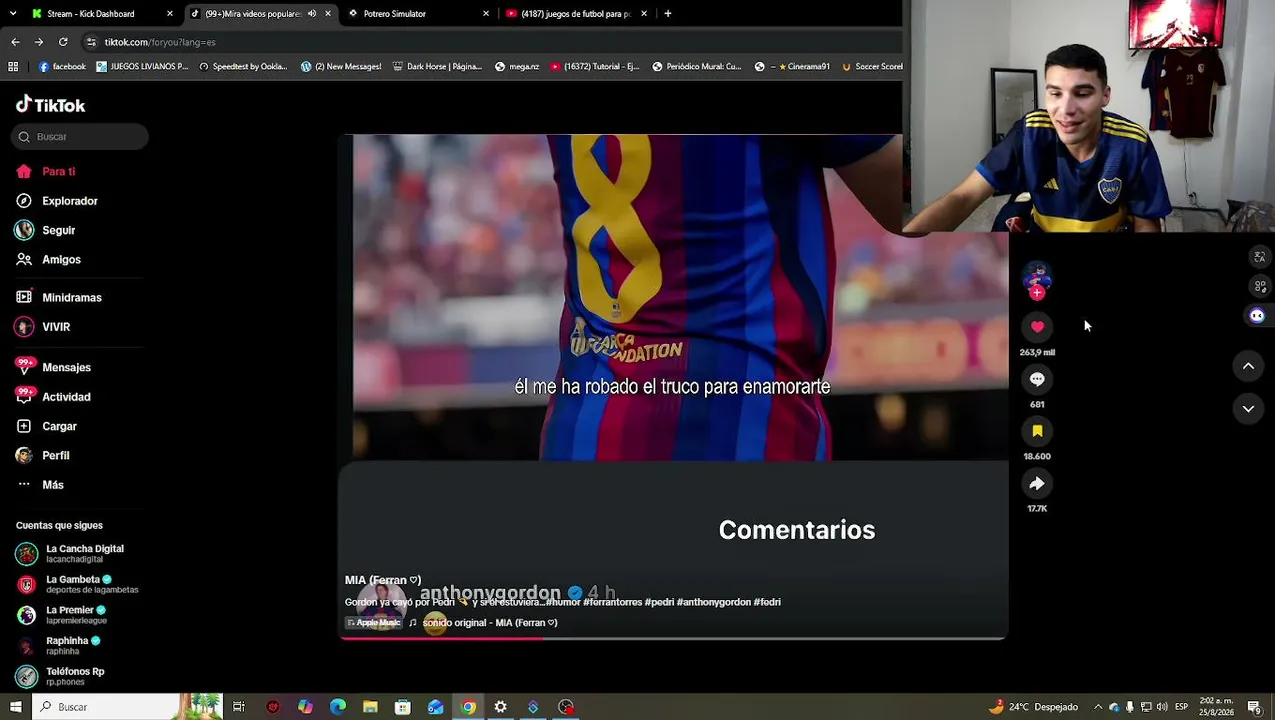
Task: Click the TikTok logo
Action: point(50,105)
